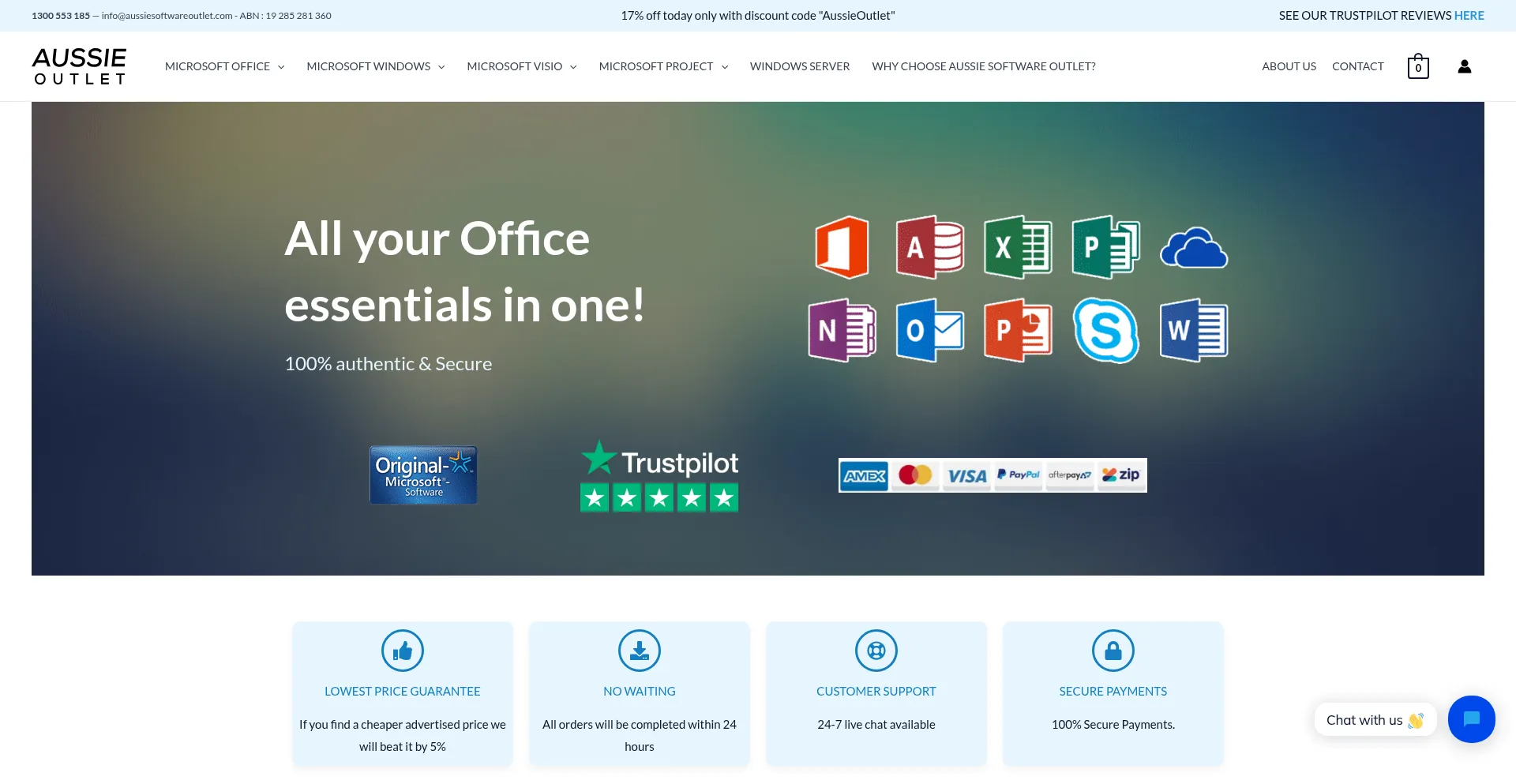The image size is (1516, 784).
Task: Follow the Trustpilot reviews HERE link
Action: pyautogui.click(x=1469, y=16)
